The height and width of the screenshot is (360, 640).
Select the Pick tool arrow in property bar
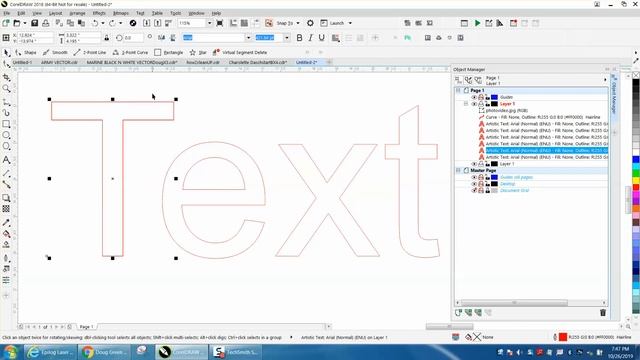click(7, 52)
